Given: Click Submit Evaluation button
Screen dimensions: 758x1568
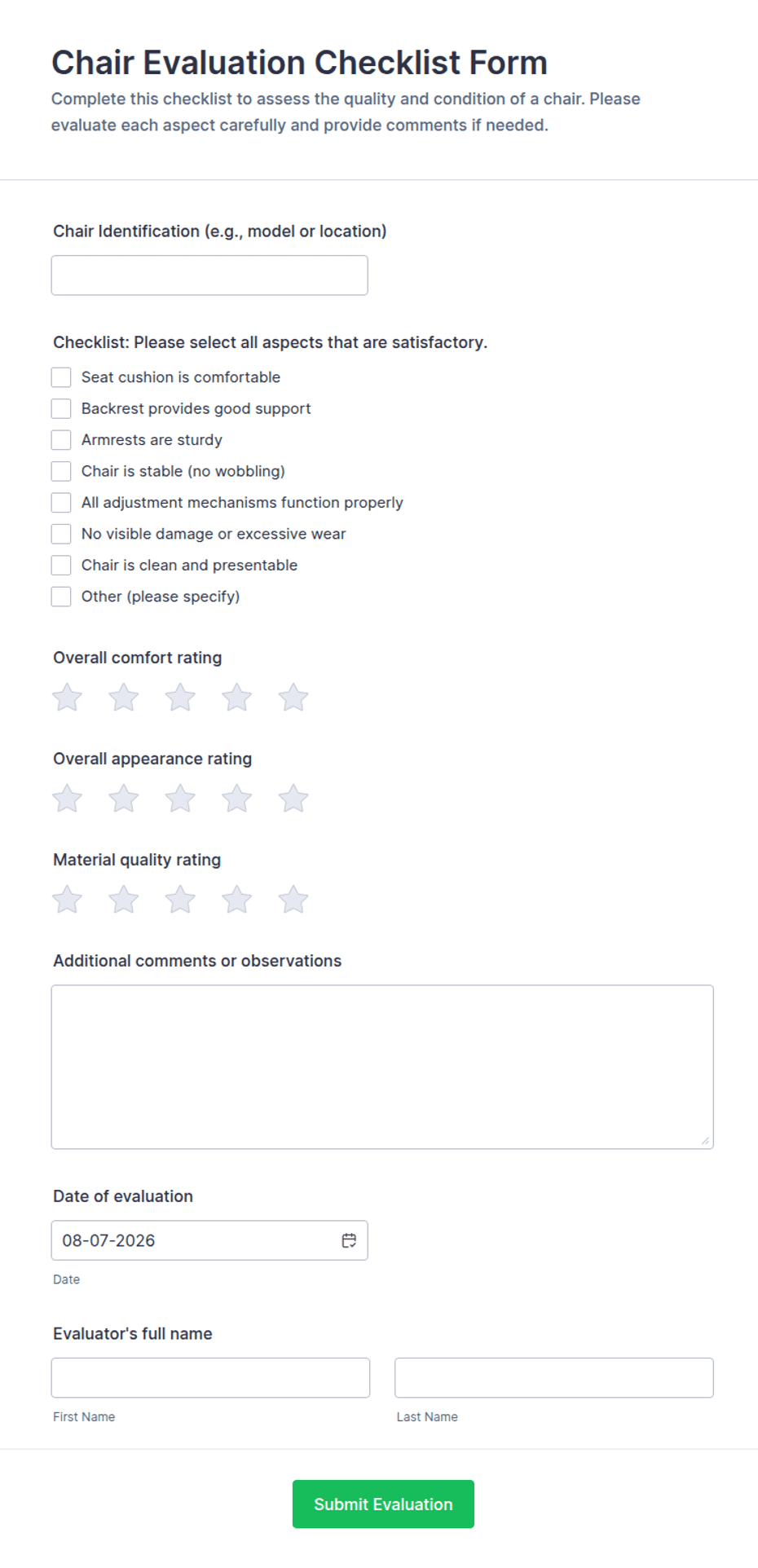Looking at the screenshot, I should (383, 1504).
